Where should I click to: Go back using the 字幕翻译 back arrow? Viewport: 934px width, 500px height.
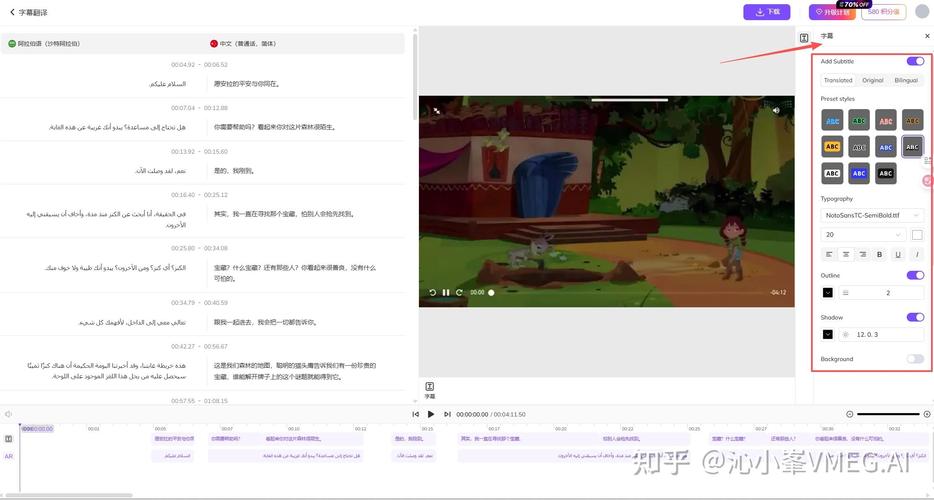[12, 12]
